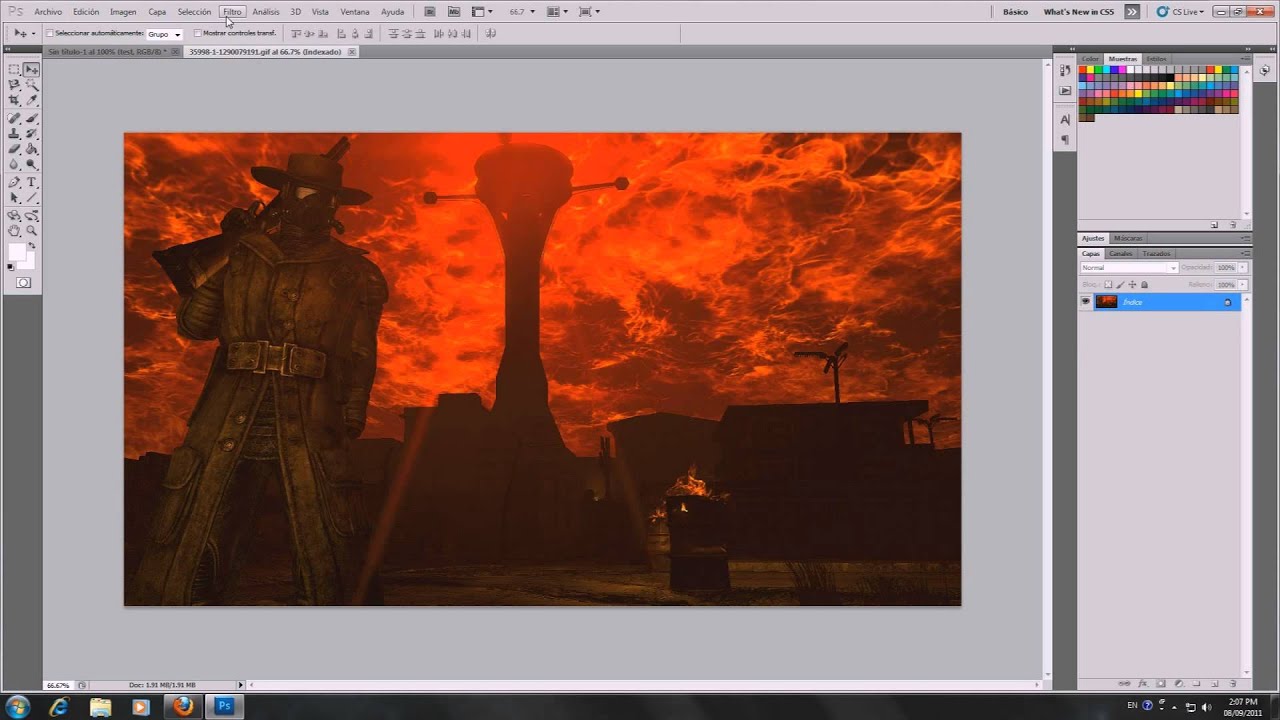Open the Filtro menu

point(232,12)
